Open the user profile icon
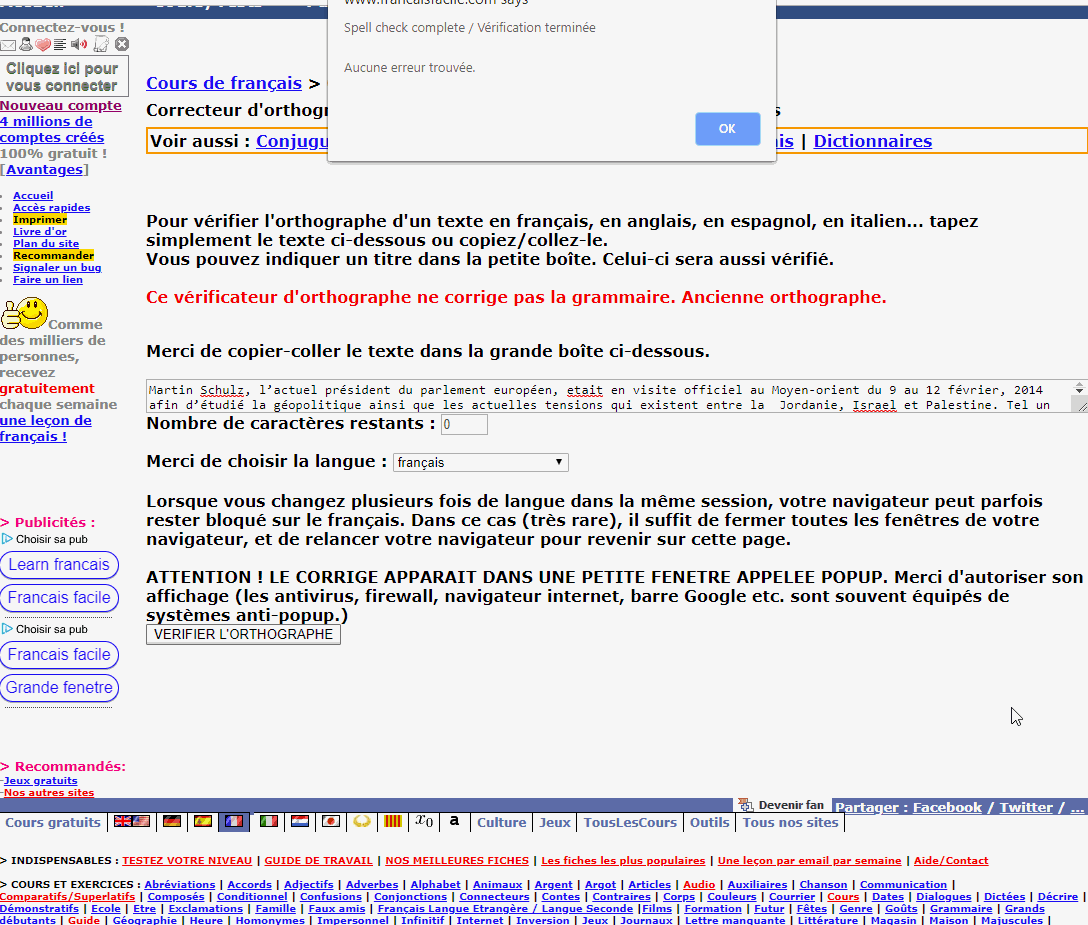1088x925 pixels. point(26,45)
